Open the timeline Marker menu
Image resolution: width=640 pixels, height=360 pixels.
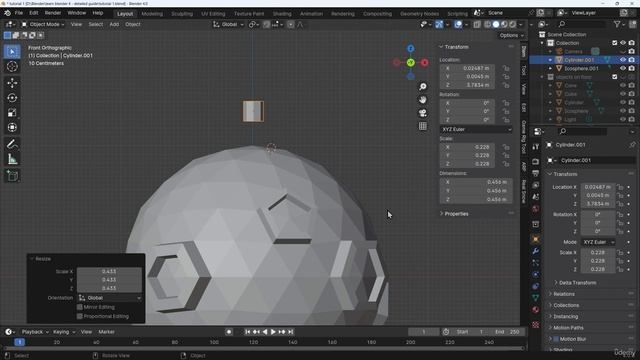107,332
